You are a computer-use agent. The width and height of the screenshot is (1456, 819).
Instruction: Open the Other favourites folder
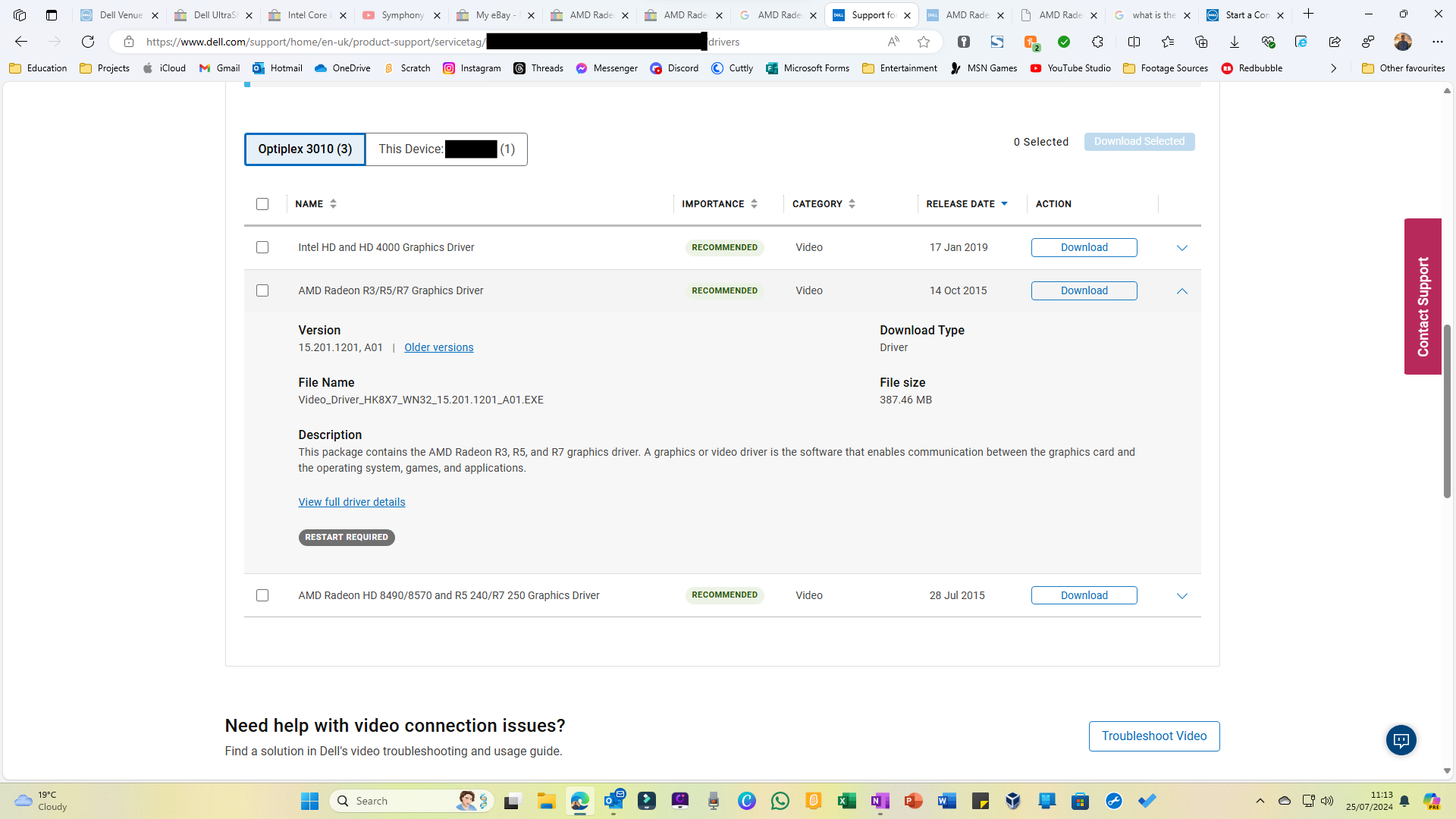pos(1404,68)
